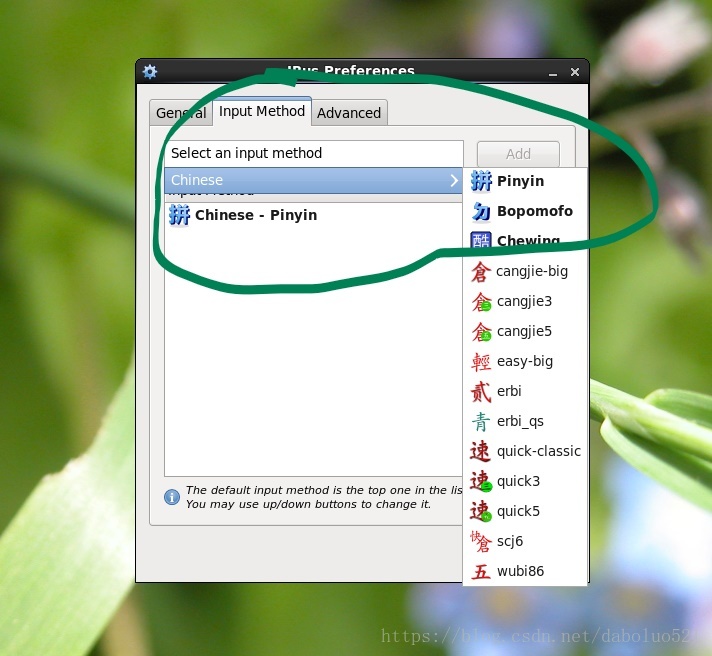Click the scj6 icon
The width and height of the screenshot is (712, 656).
[481, 541]
